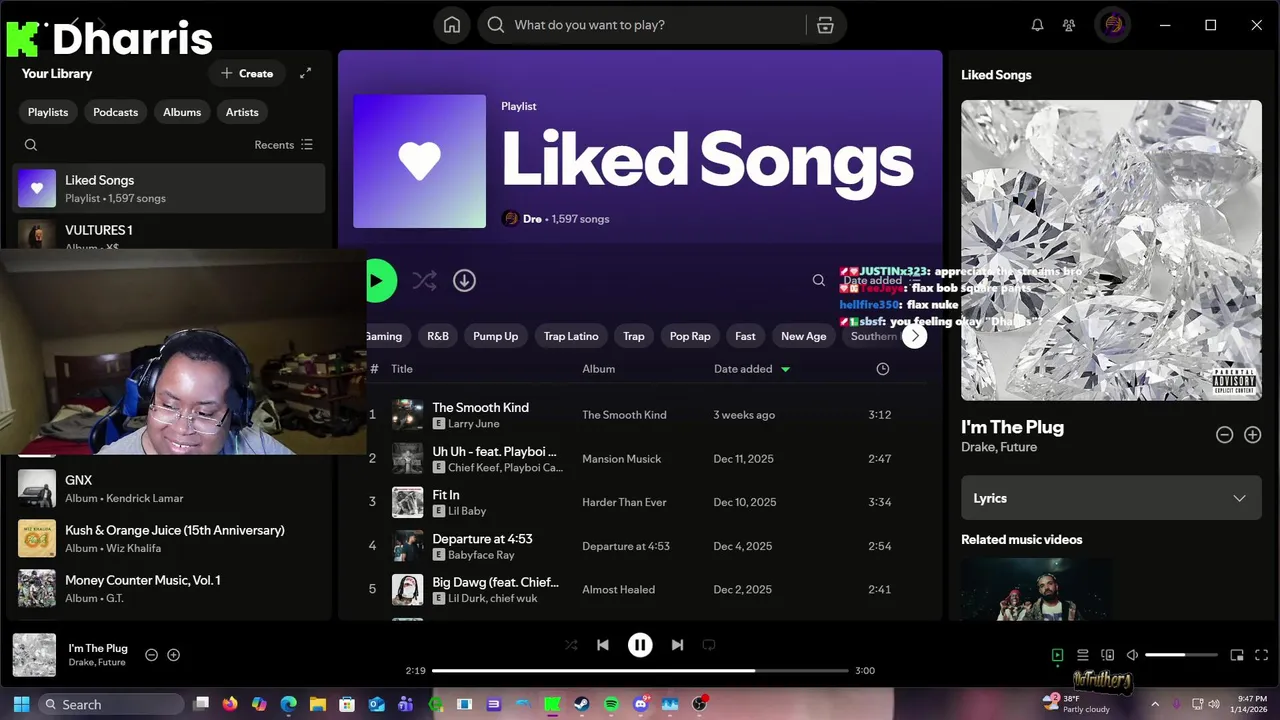Open Discord from the taskbar
This screenshot has width=1280, height=720.
click(641, 704)
